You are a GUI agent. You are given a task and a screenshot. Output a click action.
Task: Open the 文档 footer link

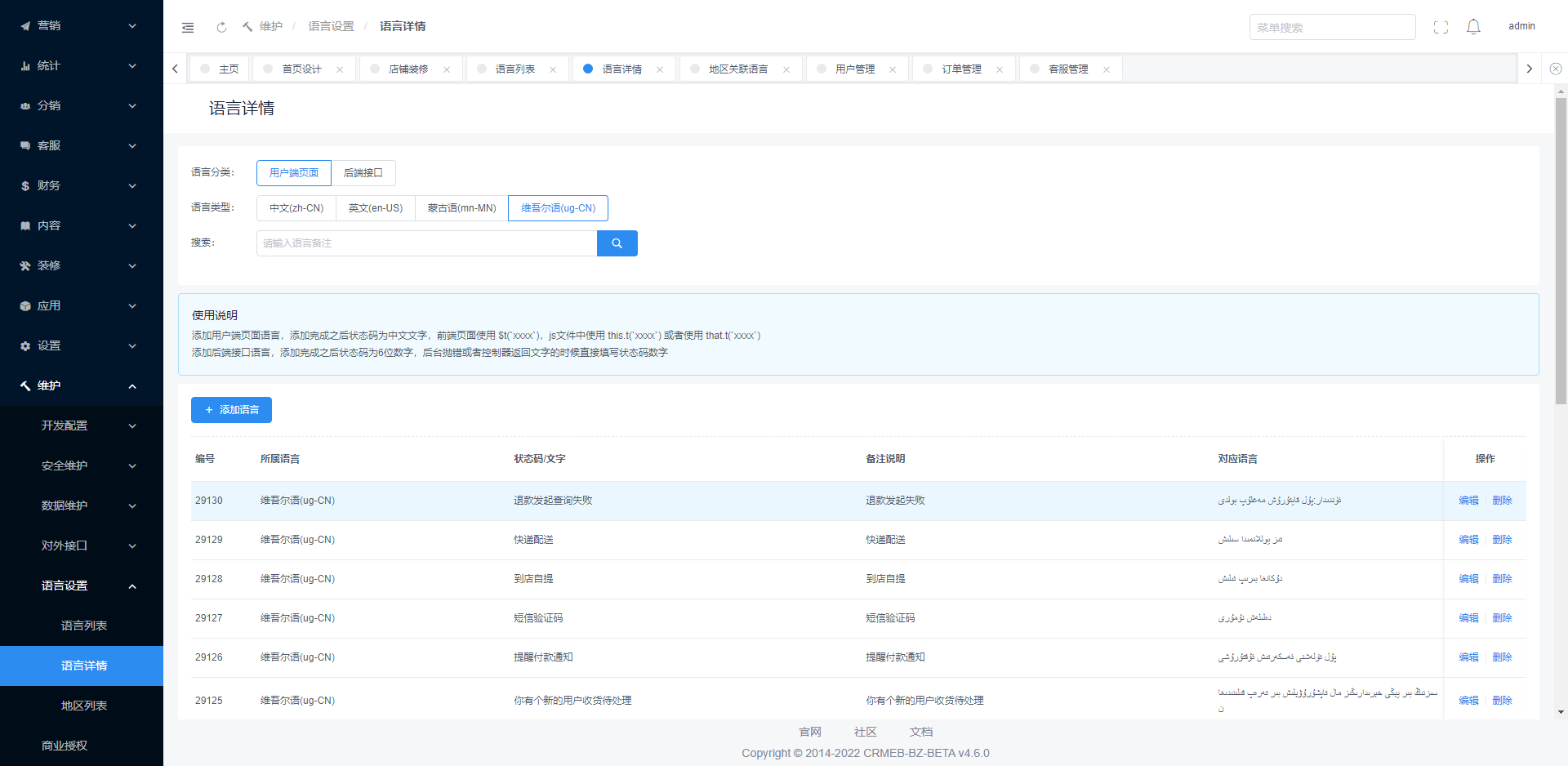[x=921, y=733]
